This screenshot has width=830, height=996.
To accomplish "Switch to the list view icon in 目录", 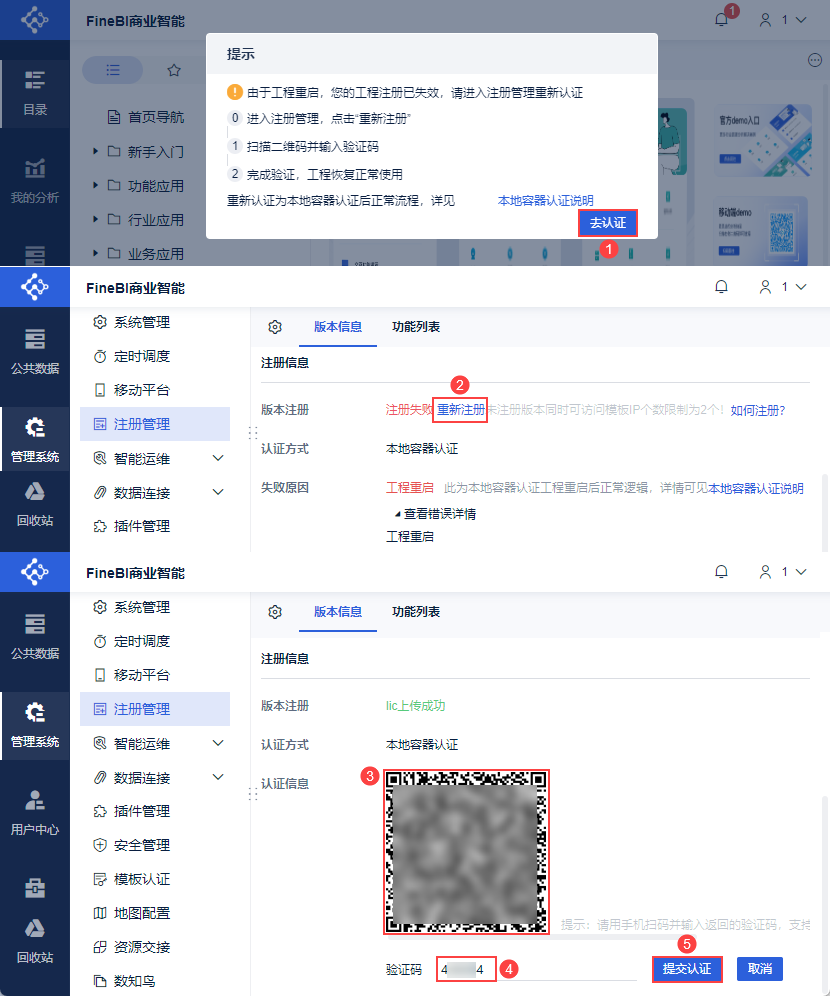I will coord(113,70).
